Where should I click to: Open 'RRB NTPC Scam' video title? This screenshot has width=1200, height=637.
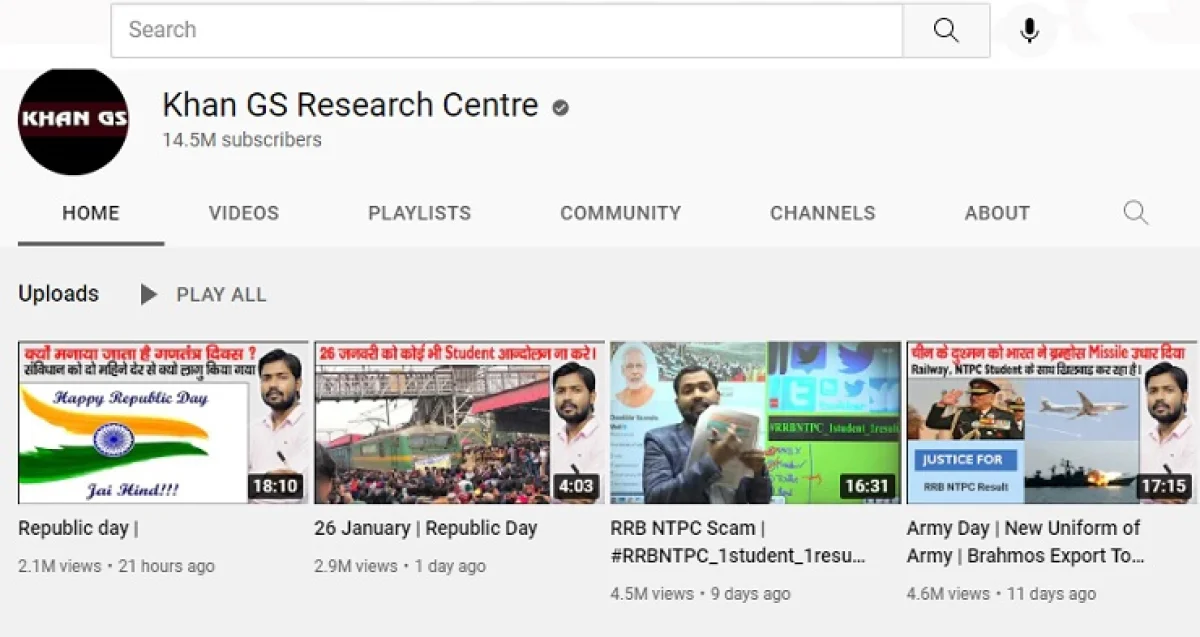tap(738, 542)
